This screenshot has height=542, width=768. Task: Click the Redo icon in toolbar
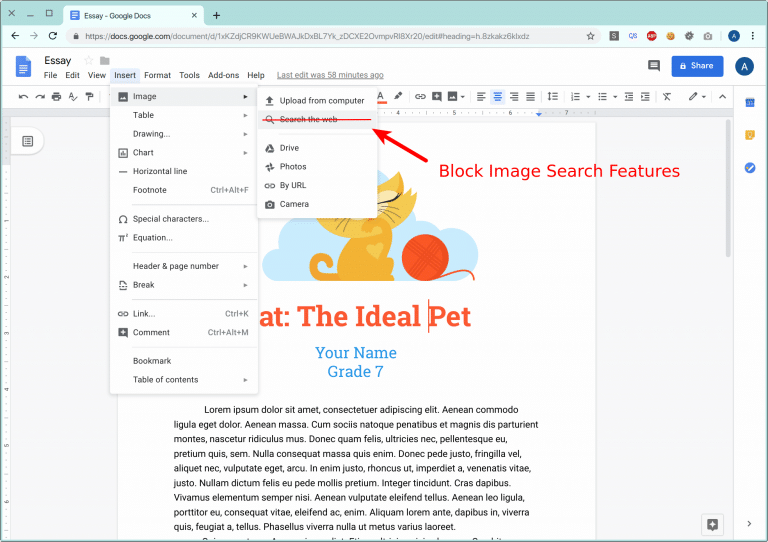point(40,96)
